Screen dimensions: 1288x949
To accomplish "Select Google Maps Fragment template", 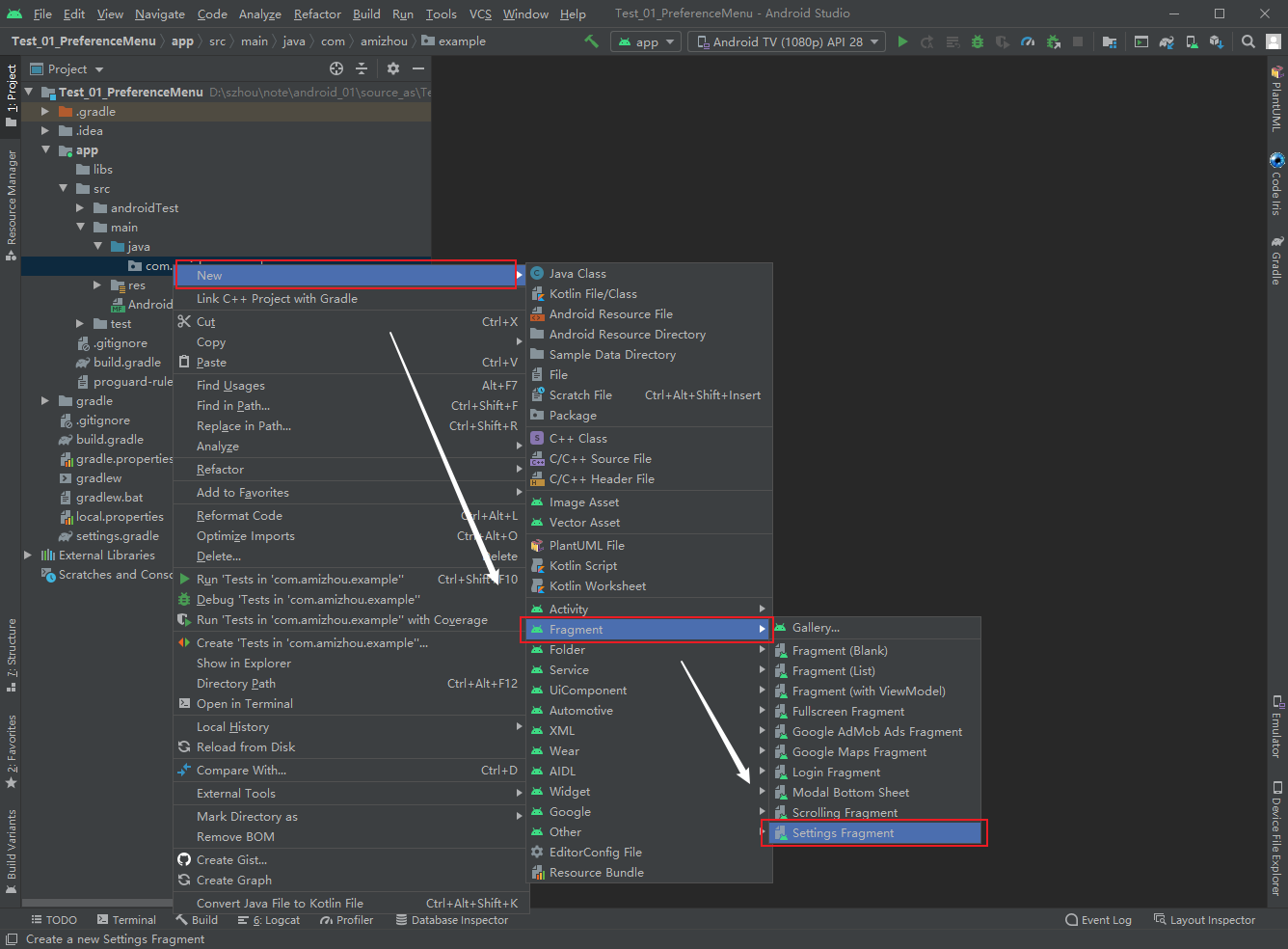I will [875, 752].
